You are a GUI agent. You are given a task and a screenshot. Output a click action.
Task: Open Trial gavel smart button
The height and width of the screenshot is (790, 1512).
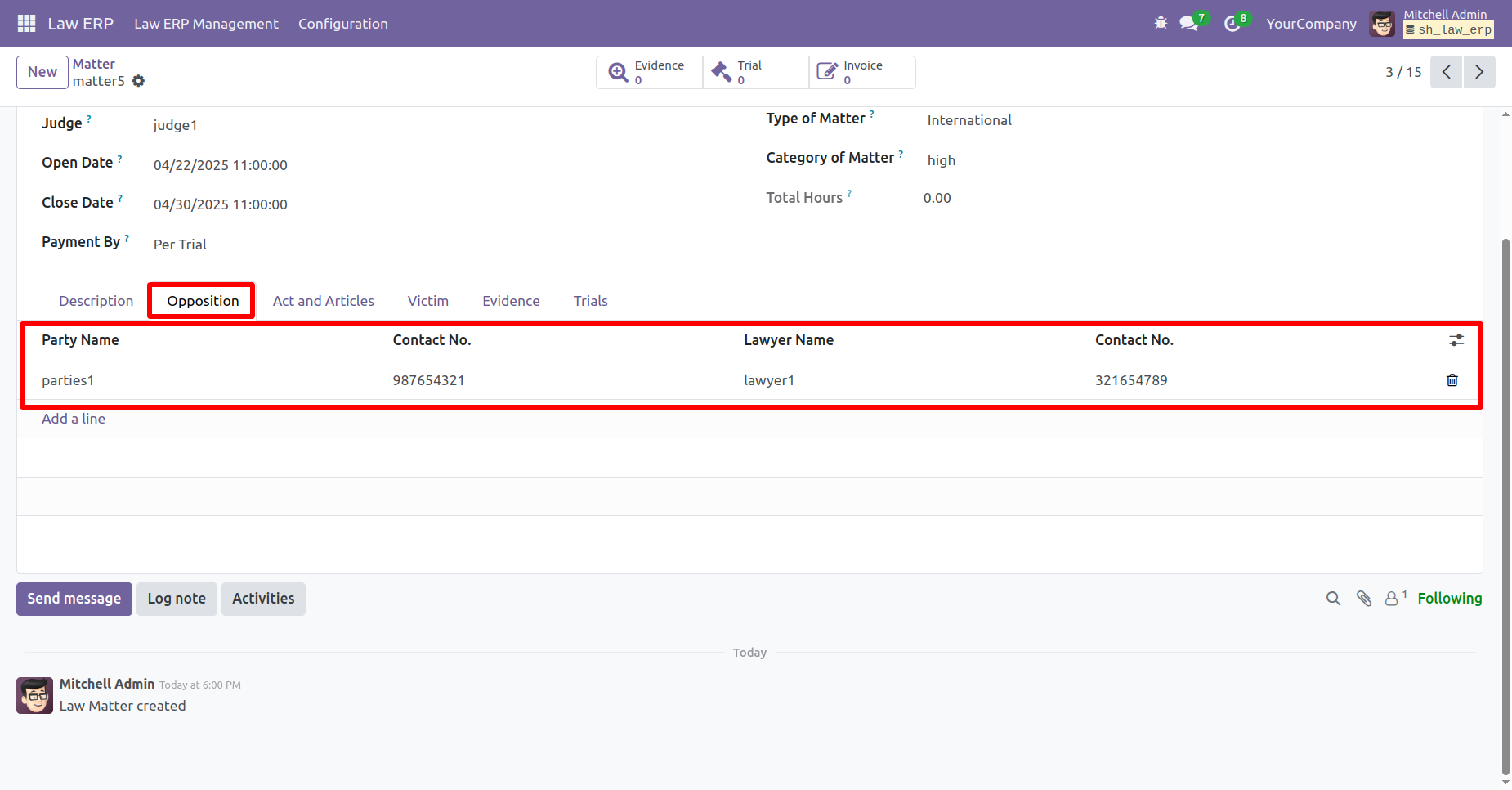tap(755, 72)
